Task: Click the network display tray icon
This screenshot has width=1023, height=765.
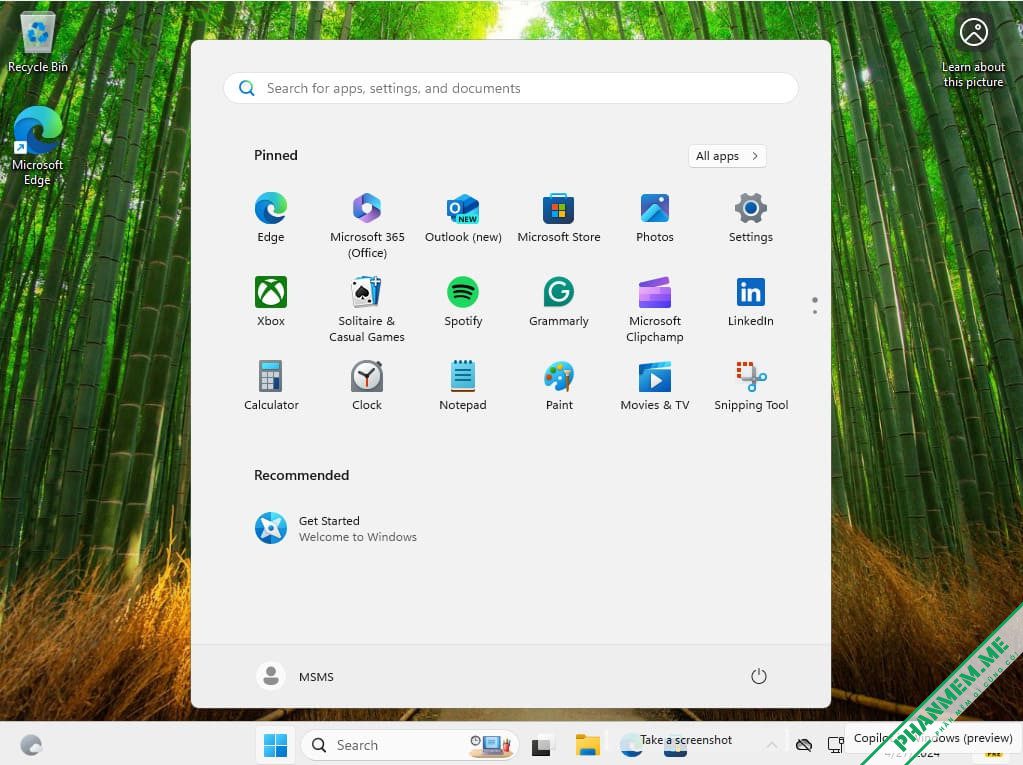Action: 835,745
